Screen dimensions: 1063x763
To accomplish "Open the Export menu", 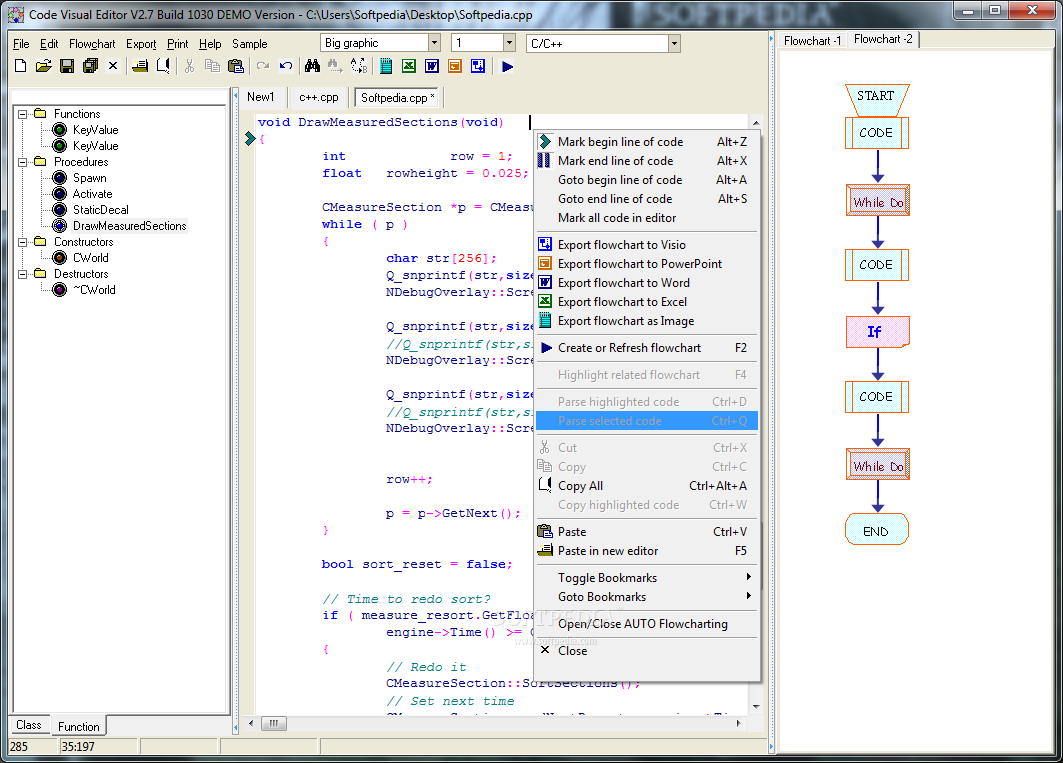I will click(x=141, y=43).
